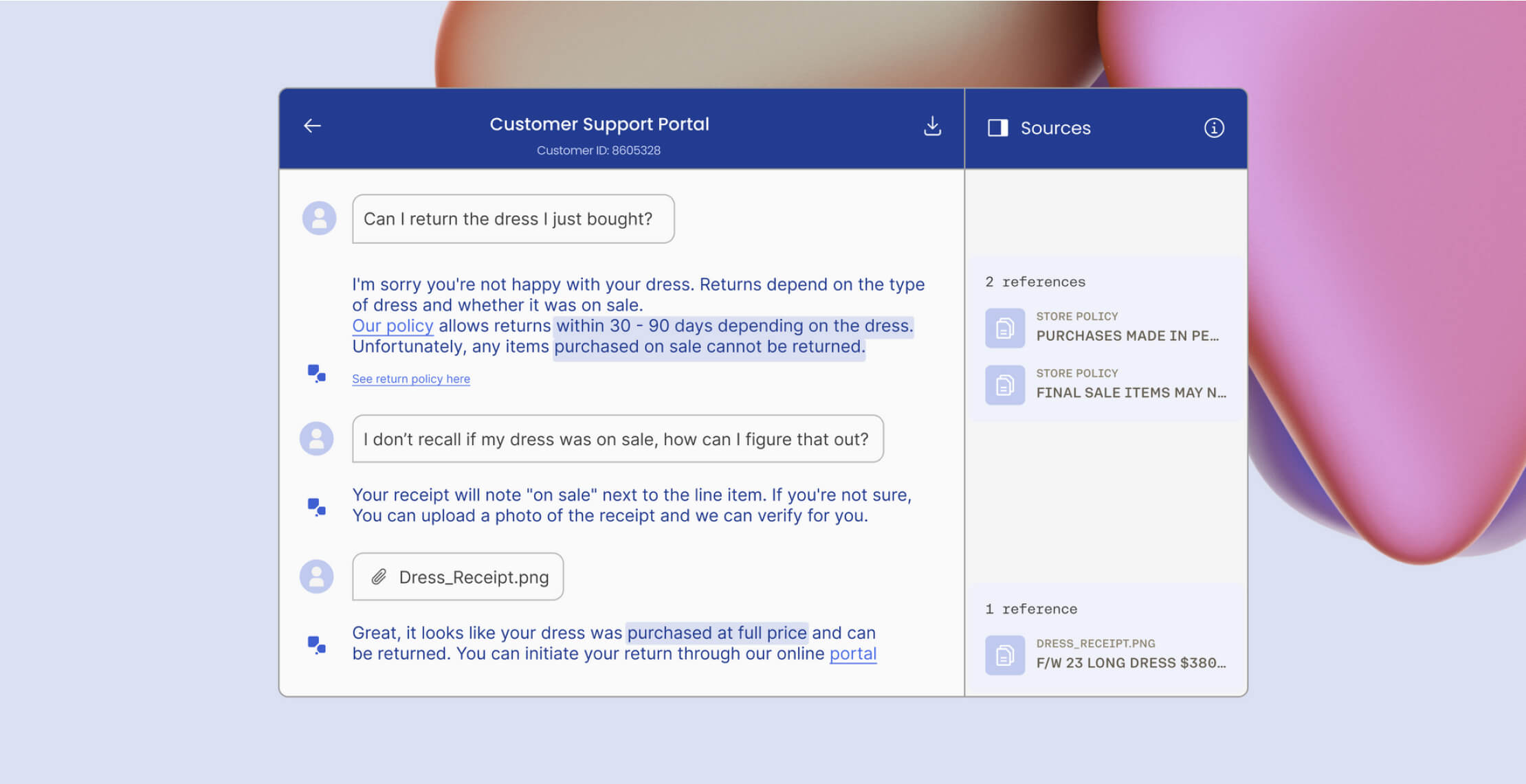Viewport: 1526px width, 784px height.
Task: Open the info icon in Sources panel
Action: pyautogui.click(x=1213, y=127)
